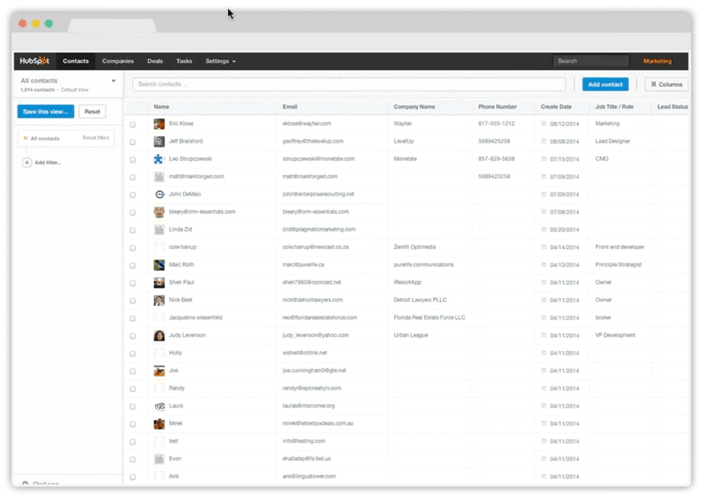The width and height of the screenshot is (704, 498).
Task: Click Save this view button
Action: tap(46, 112)
